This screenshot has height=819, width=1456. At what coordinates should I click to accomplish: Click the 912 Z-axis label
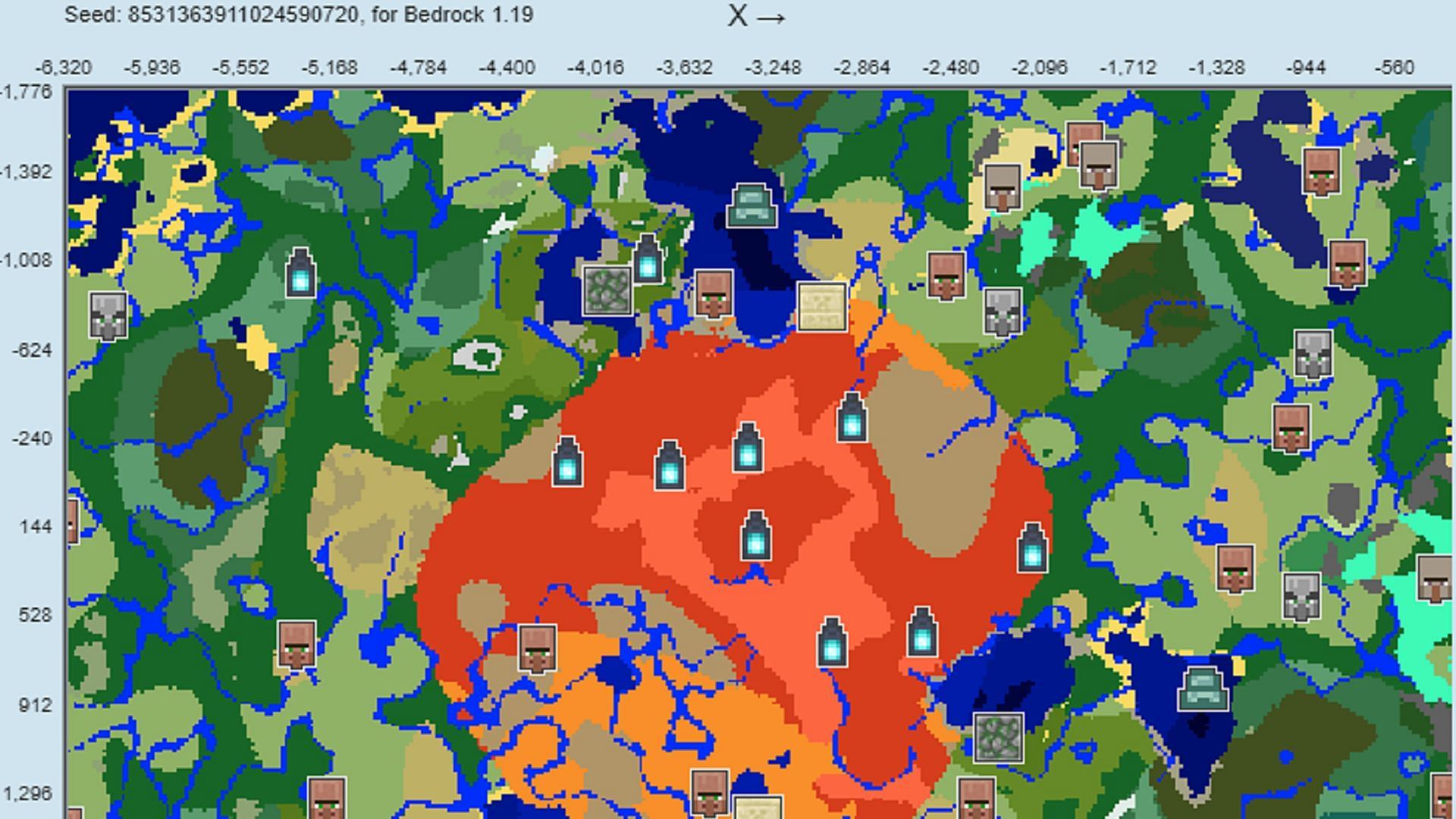tap(36, 705)
